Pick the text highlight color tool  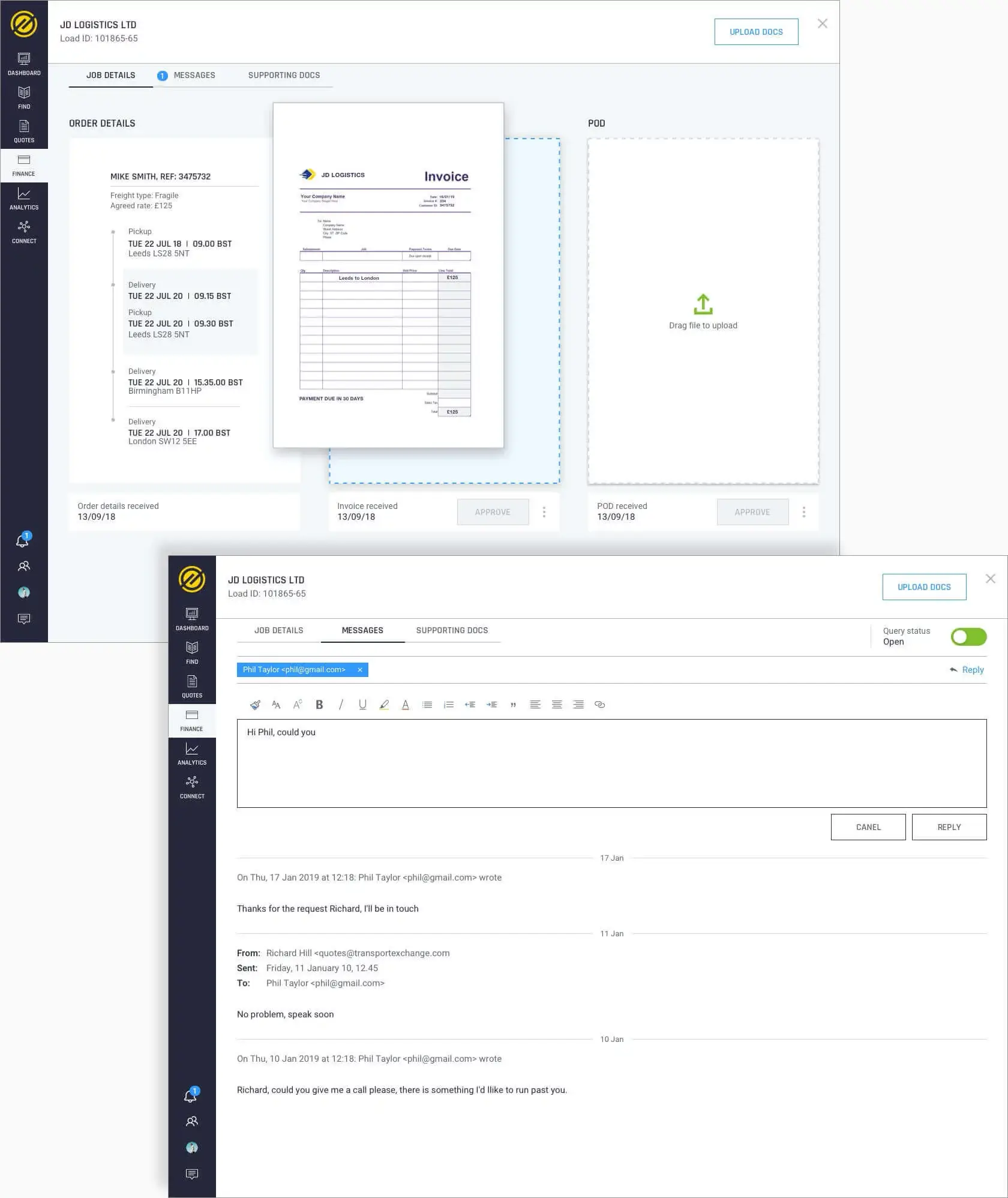(384, 705)
